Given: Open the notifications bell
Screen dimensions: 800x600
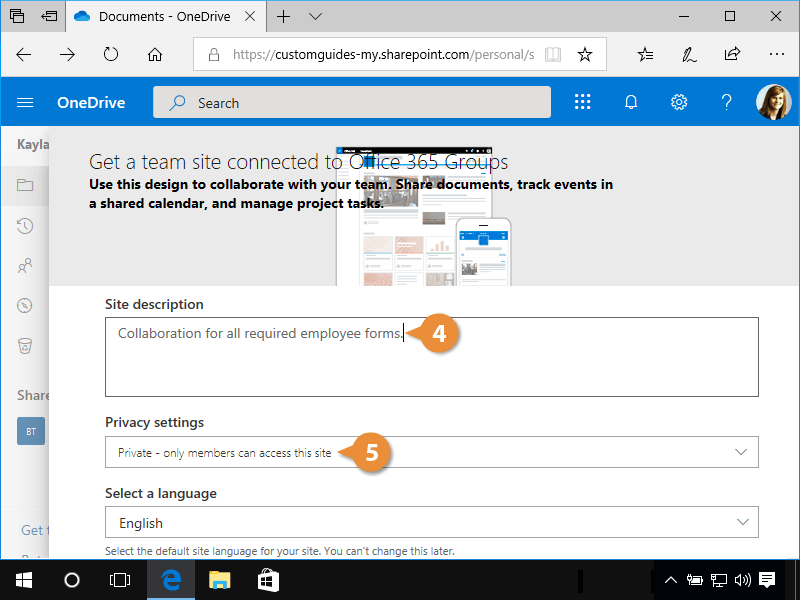Looking at the screenshot, I should (631, 102).
